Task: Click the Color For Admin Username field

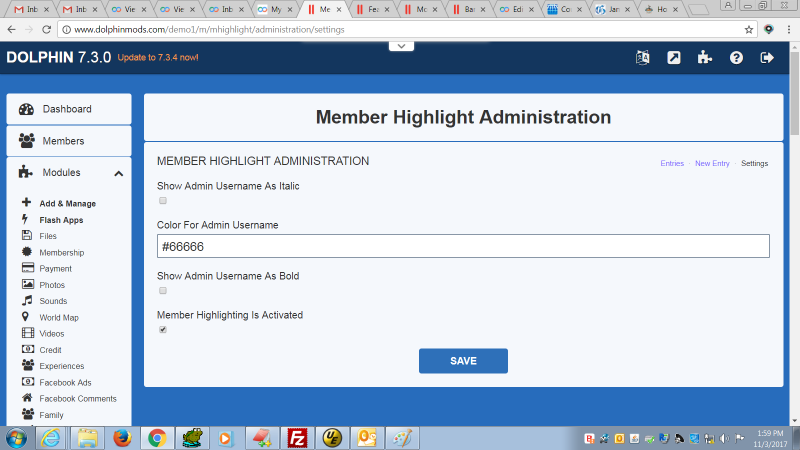Action: pyautogui.click(x=463, y=246)
